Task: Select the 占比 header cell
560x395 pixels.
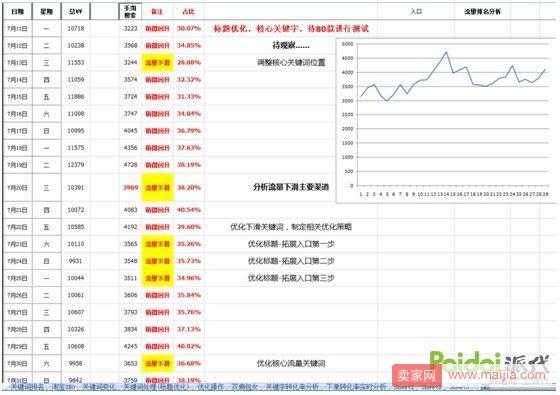Action: click(x=189, y=11)
